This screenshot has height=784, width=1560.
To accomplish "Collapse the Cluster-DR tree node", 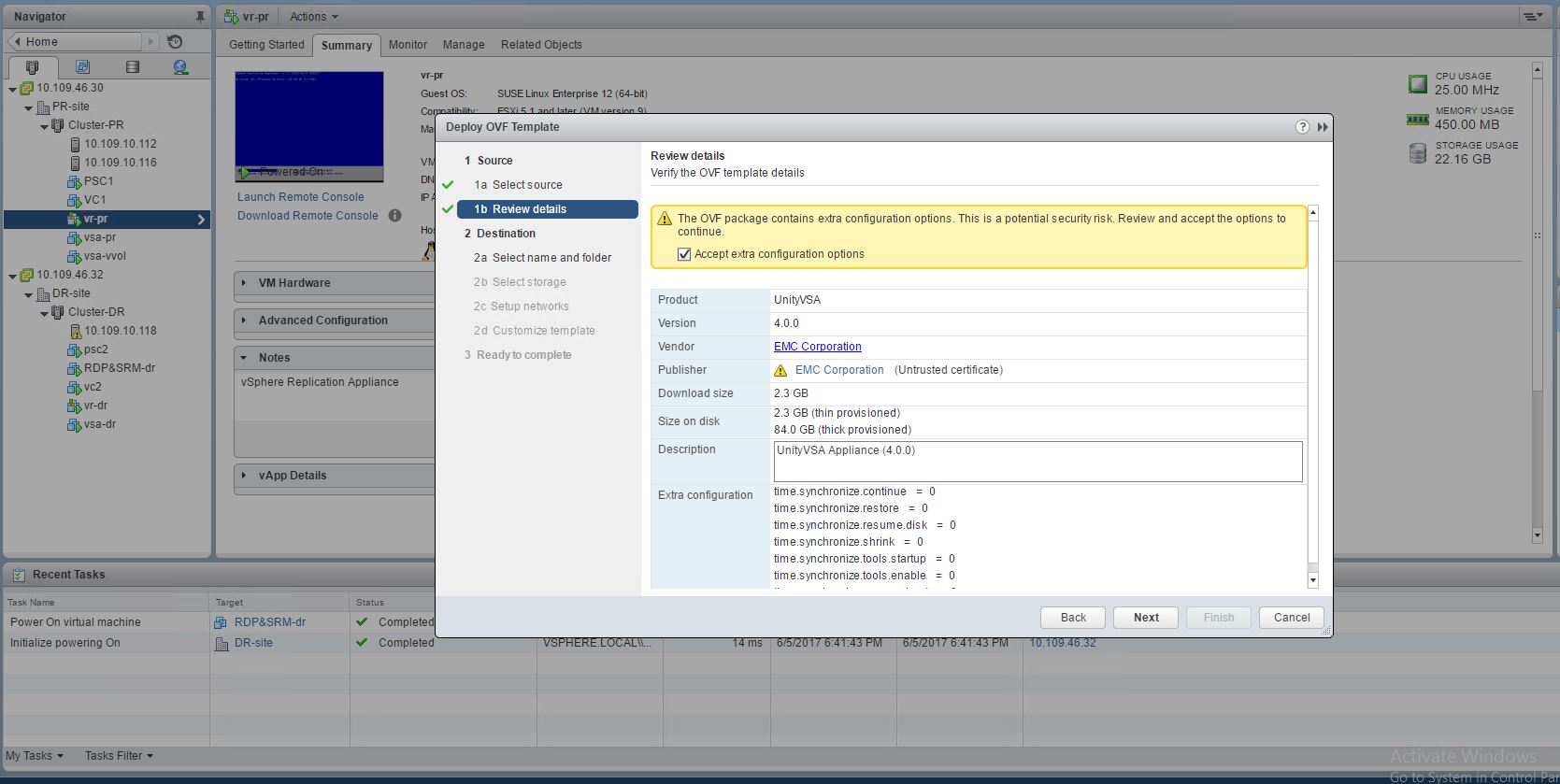I will pyautogui.click(x=44, y=313).
